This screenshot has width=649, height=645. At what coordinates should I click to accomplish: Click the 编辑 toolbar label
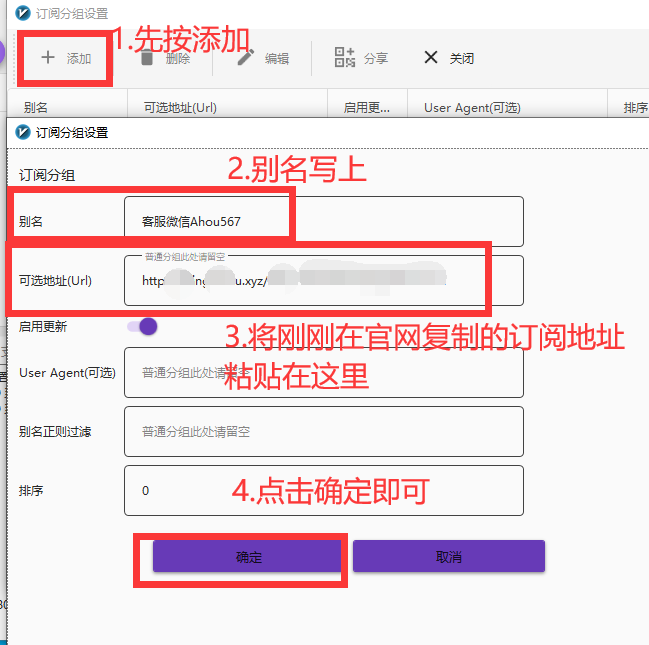[x=277, y=58]
